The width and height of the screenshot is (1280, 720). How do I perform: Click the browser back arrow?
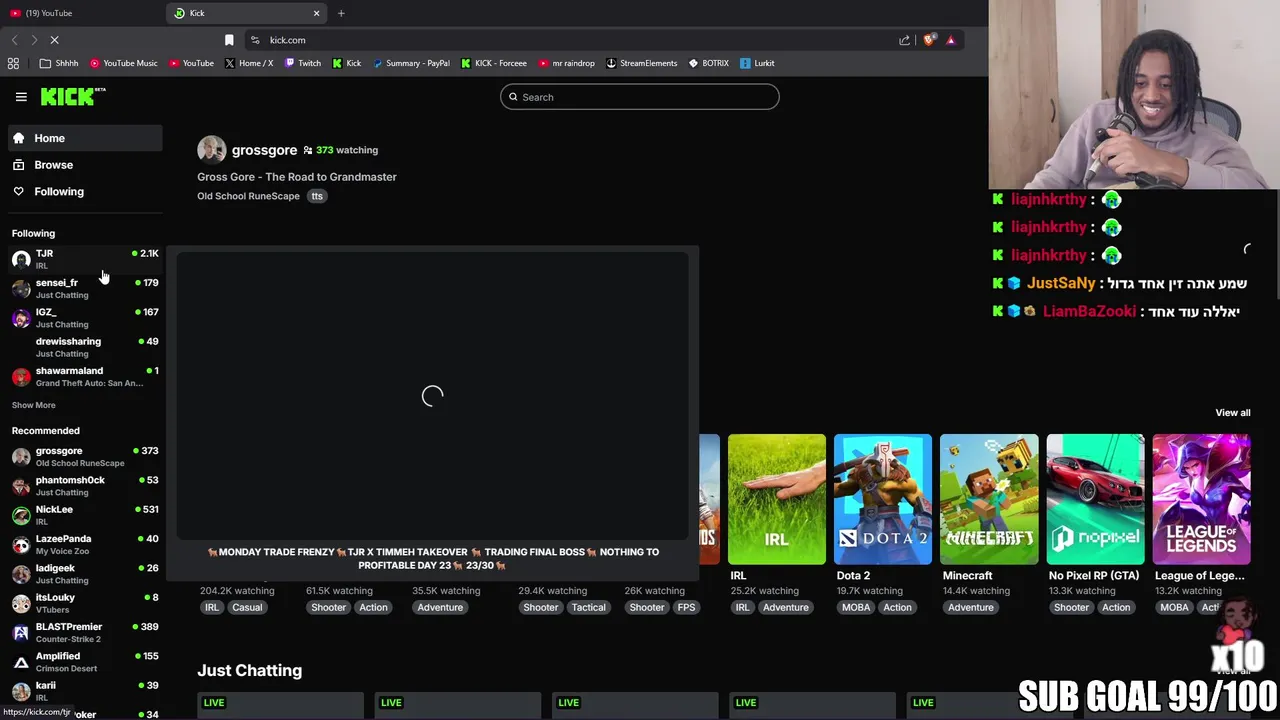tap(14, 40)
